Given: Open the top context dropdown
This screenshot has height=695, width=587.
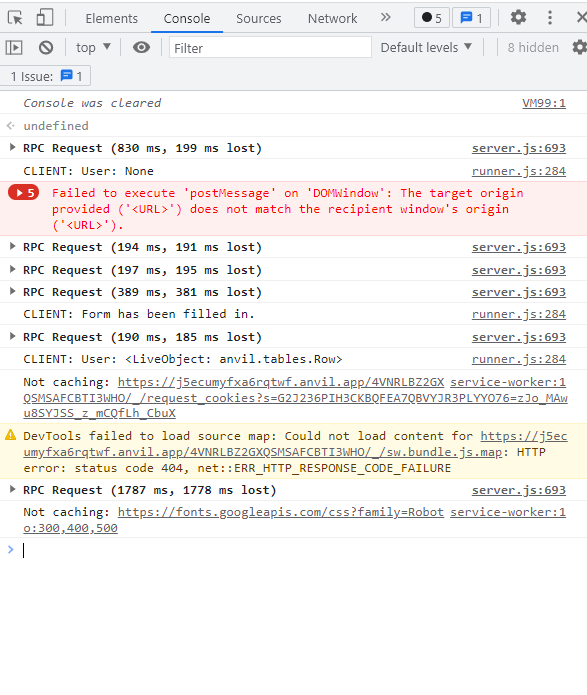Looking at the screenshot, I should click(93, 47).
